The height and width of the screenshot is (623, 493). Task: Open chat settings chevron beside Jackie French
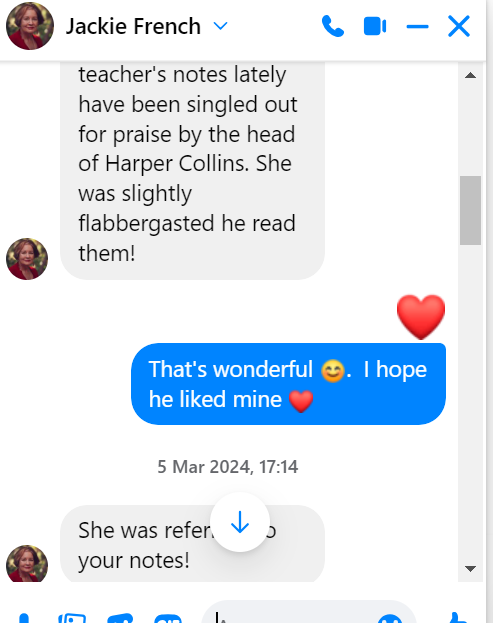pyautogui.click(x=220, y=26)
